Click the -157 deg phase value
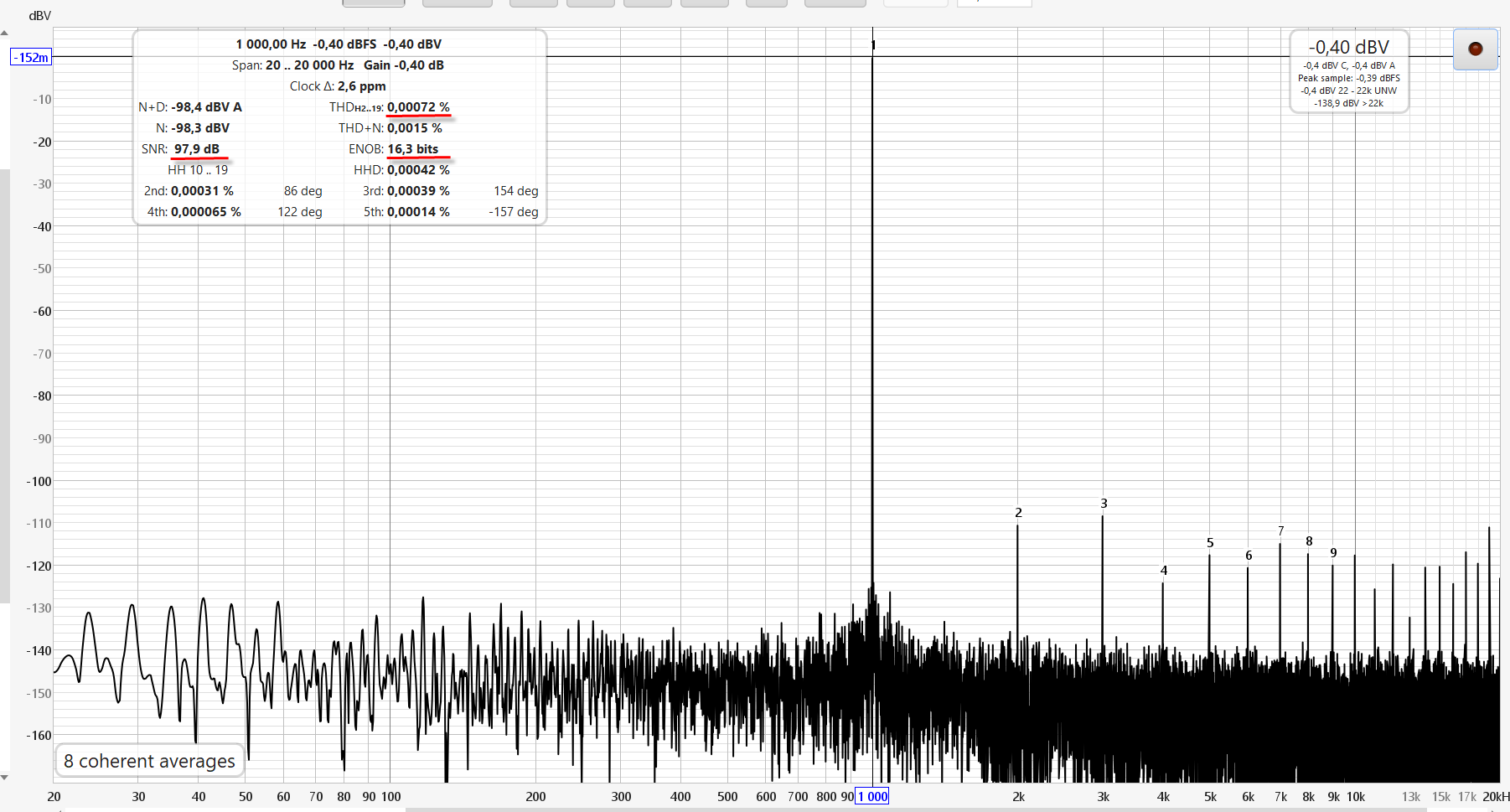 (x=514, y=212)
